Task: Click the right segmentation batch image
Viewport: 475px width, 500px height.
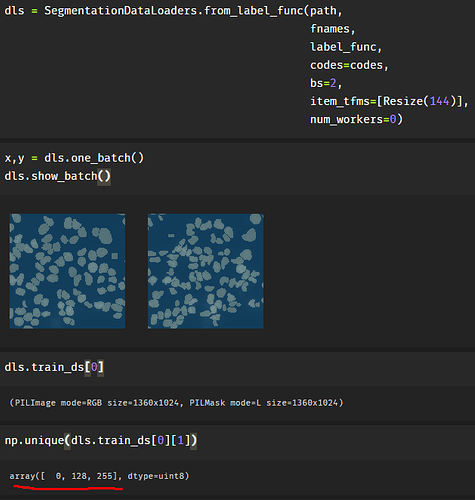Action: tap(206, 271)
